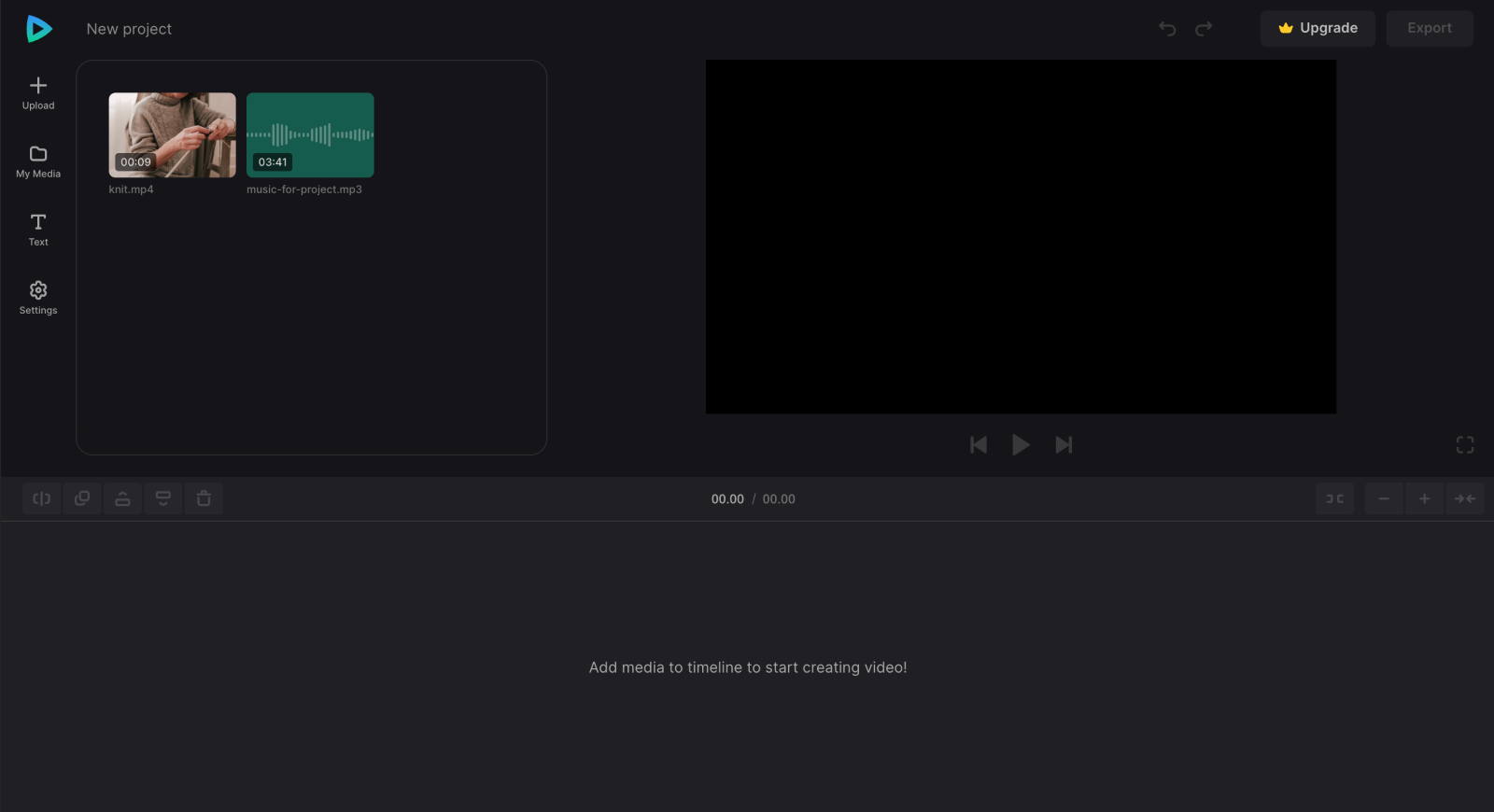Click the app logo icon
The height and width of the screenshot is (812, 1494).
(39, 29)
